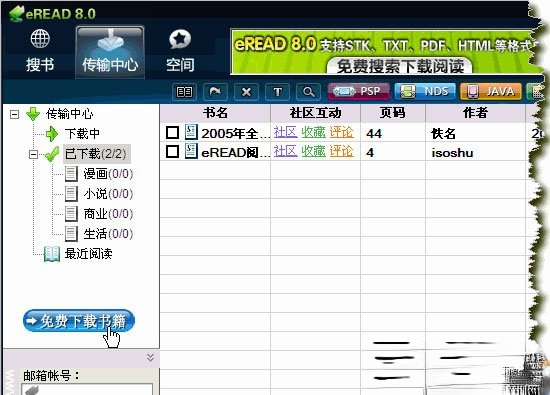
Task: Click the curved arrow toolbar icon
Action: (x=215, y=92)
